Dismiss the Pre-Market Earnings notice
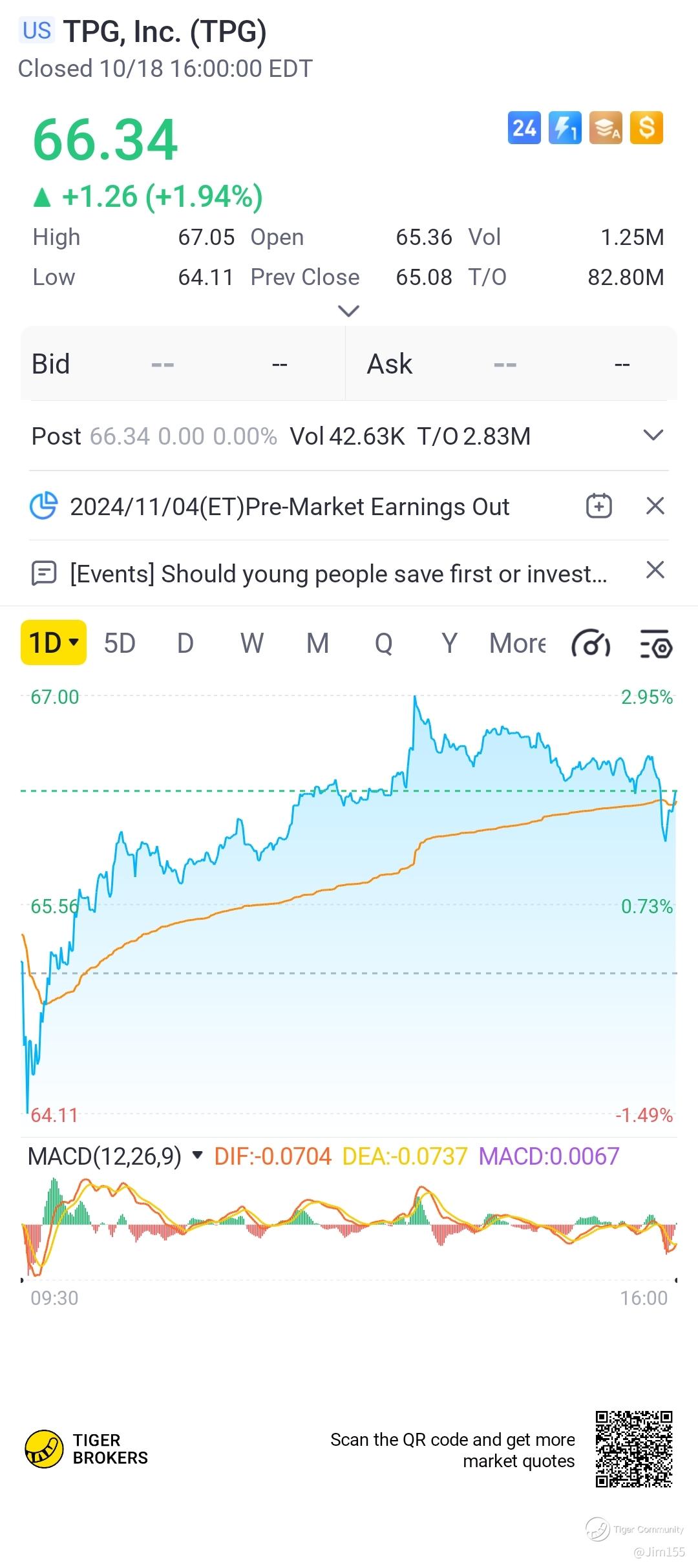698x1568 pixels. [655, 506]
